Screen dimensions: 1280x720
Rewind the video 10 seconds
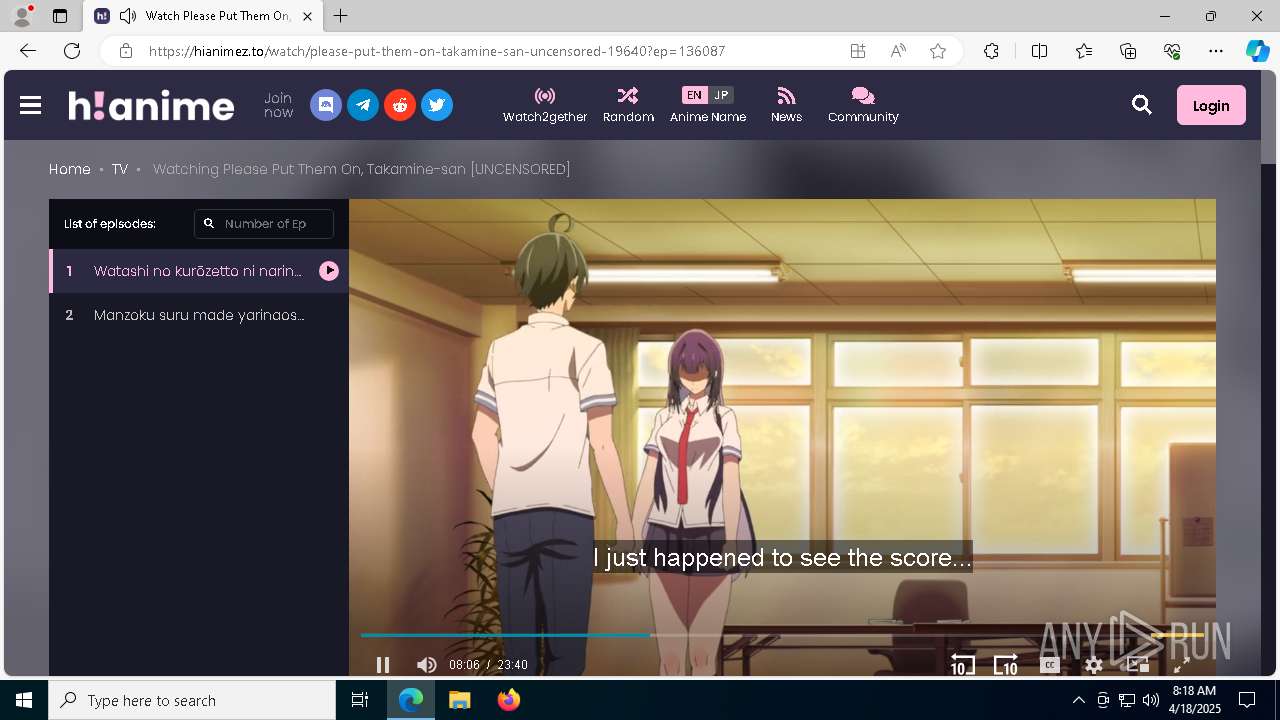(x=962, y=665)
